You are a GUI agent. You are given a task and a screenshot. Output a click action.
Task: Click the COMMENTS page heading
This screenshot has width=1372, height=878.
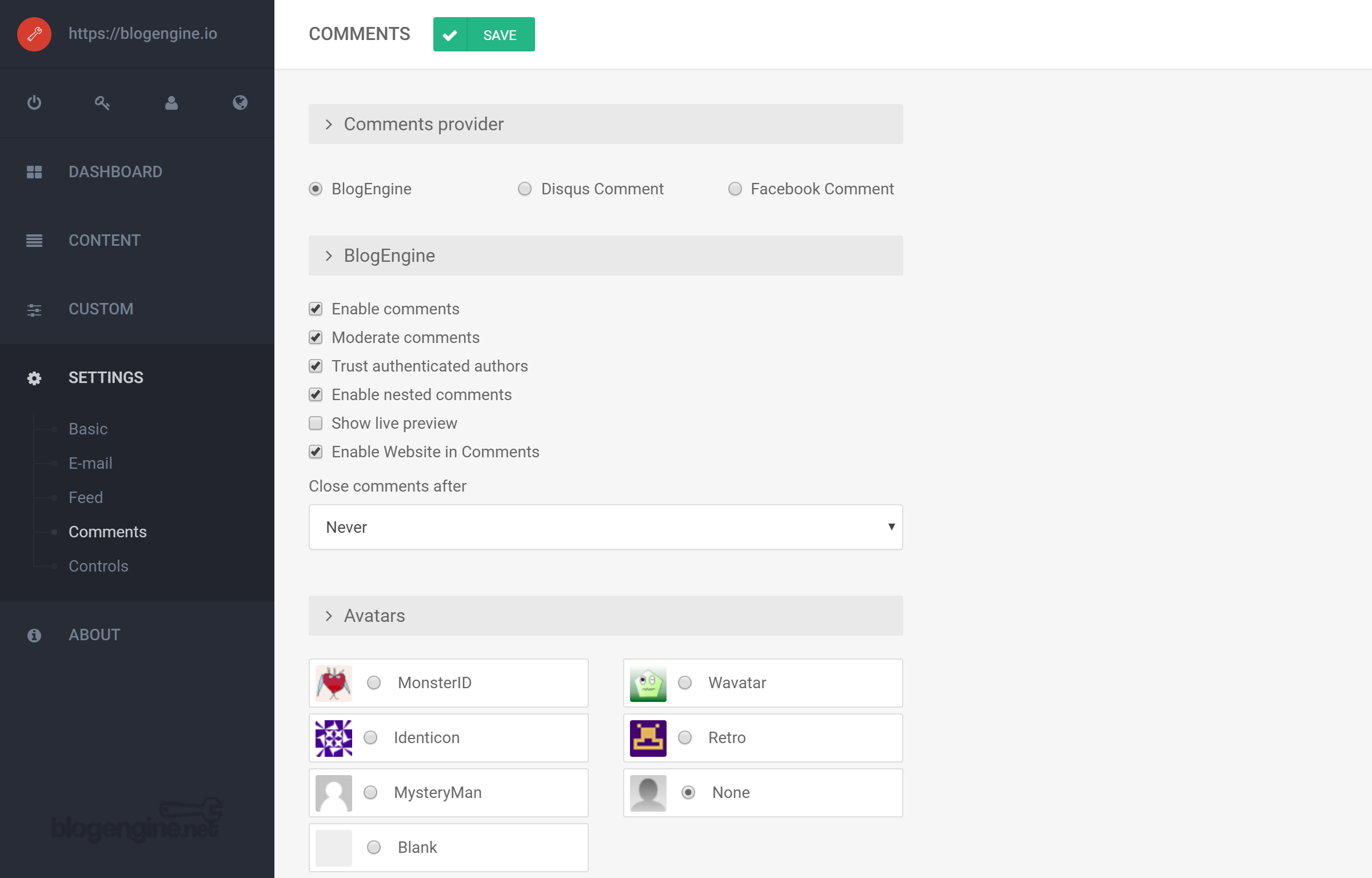tap(360, 34)
